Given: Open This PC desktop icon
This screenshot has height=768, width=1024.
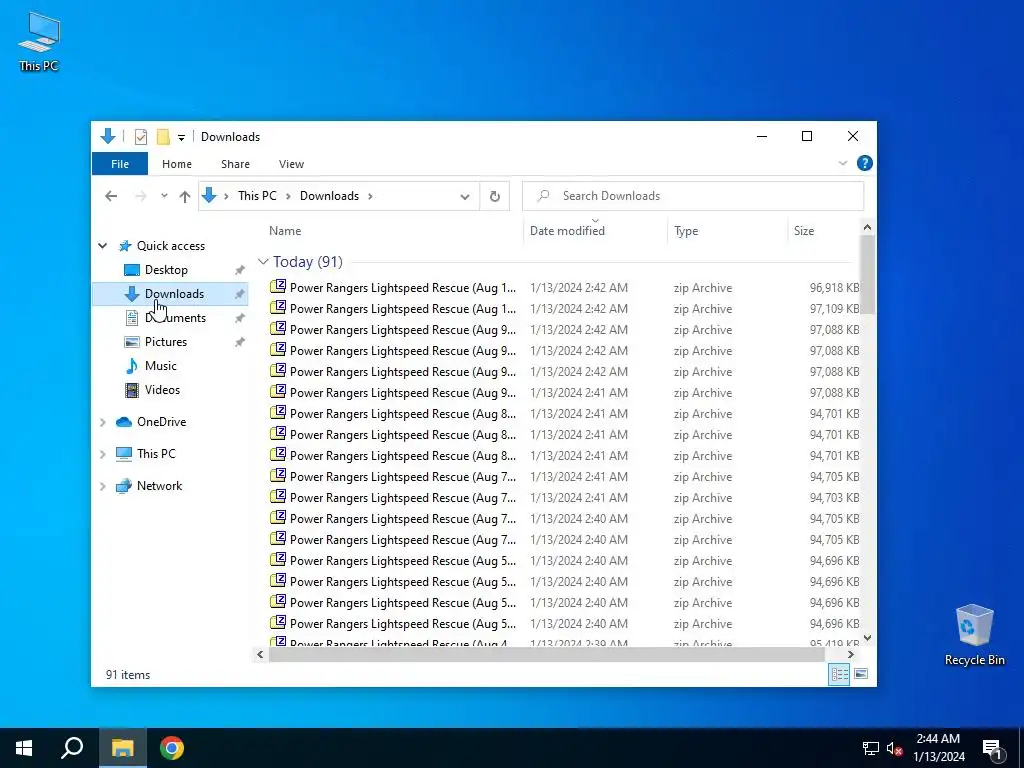Looking at the screenshot, I should pos(39,41).
